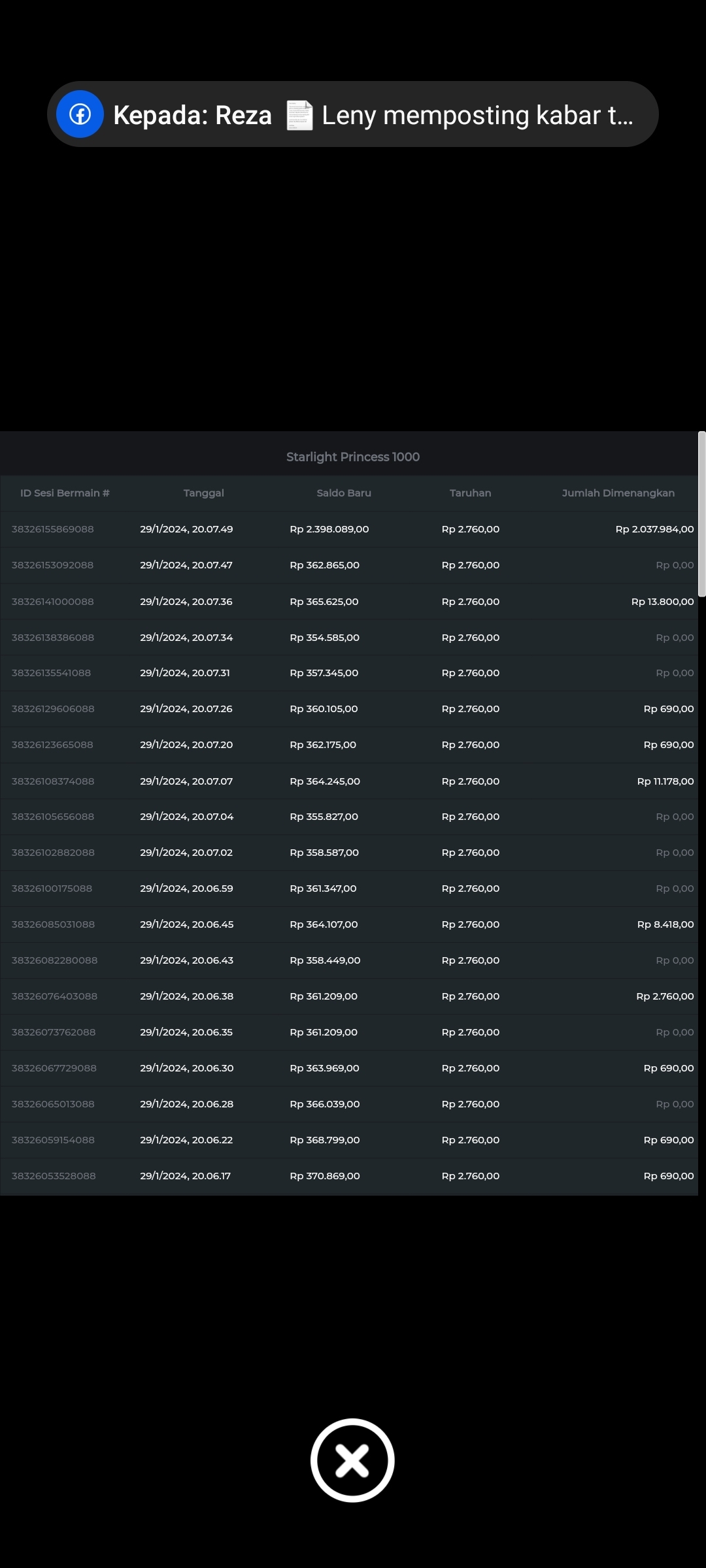Click the Tanggal column header
706x1568 pixels.
pos(203,493)
